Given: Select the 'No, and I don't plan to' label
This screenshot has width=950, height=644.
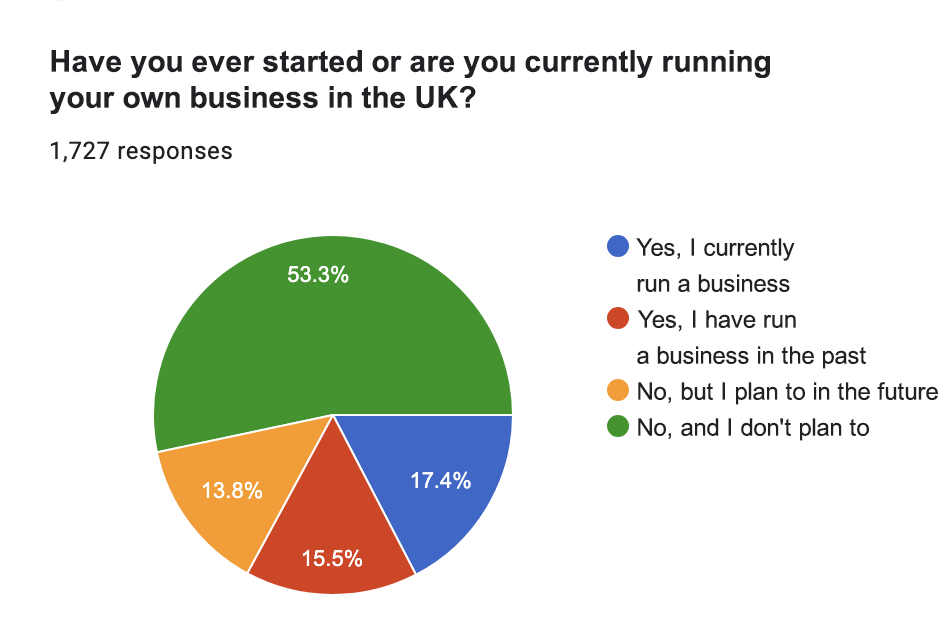Looking at the screenshot, I should pos(752,427).
